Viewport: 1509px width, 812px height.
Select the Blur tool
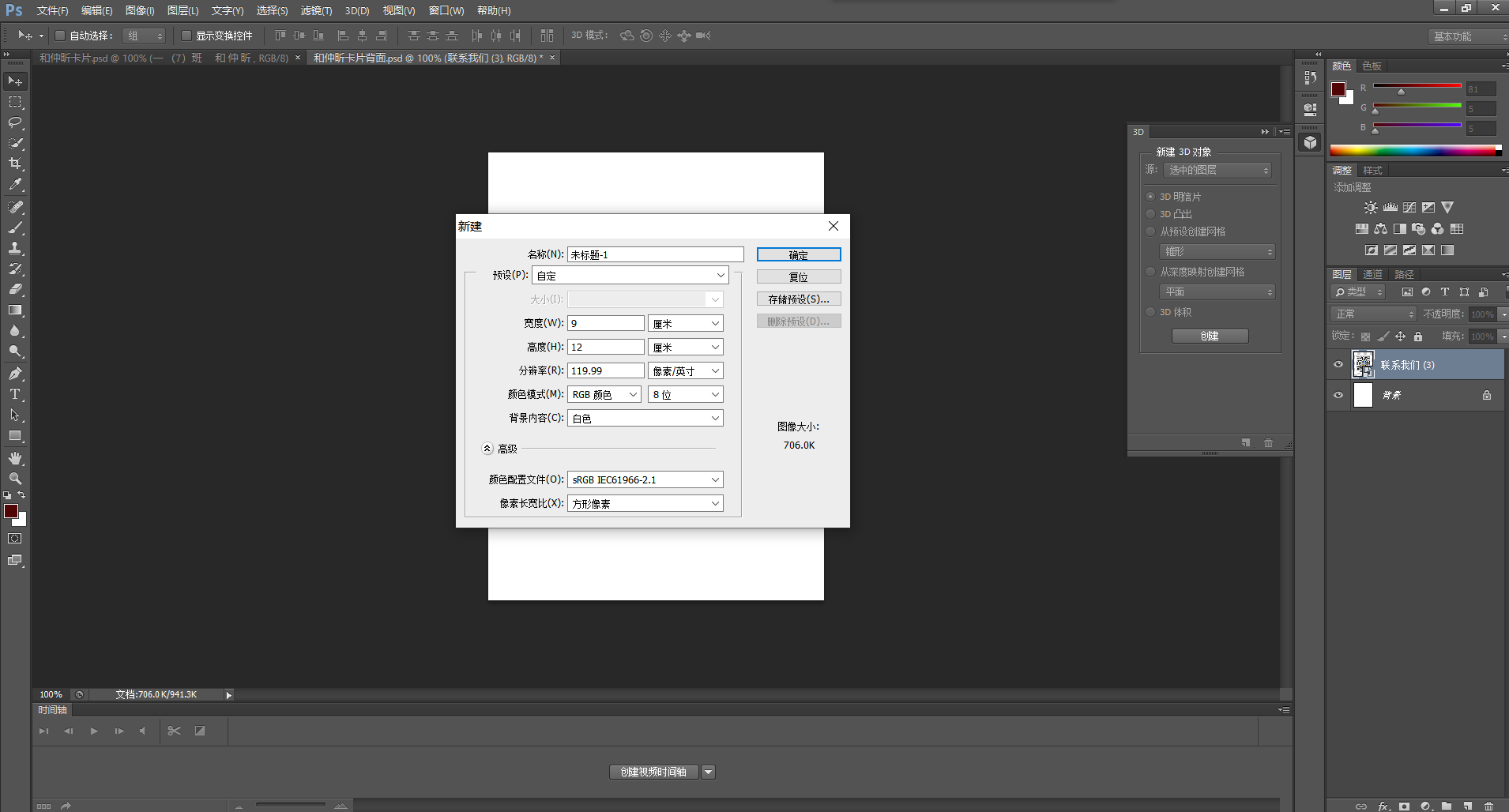point(15,330)
